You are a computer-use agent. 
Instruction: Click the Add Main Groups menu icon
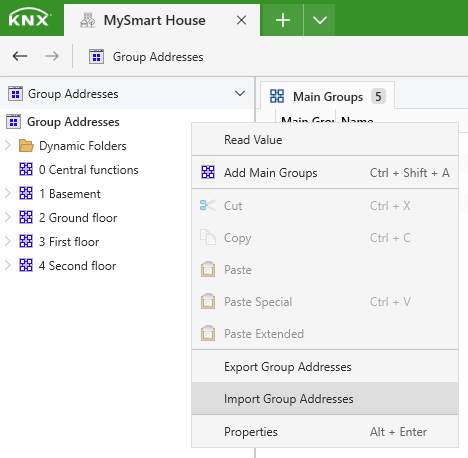[208, 172]
